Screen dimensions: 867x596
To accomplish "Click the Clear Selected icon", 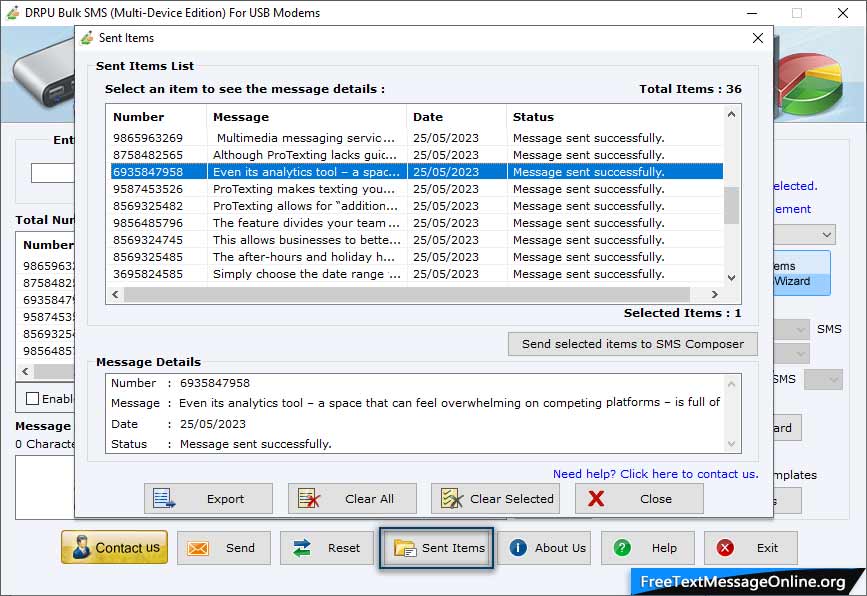I will click(452, 499).
